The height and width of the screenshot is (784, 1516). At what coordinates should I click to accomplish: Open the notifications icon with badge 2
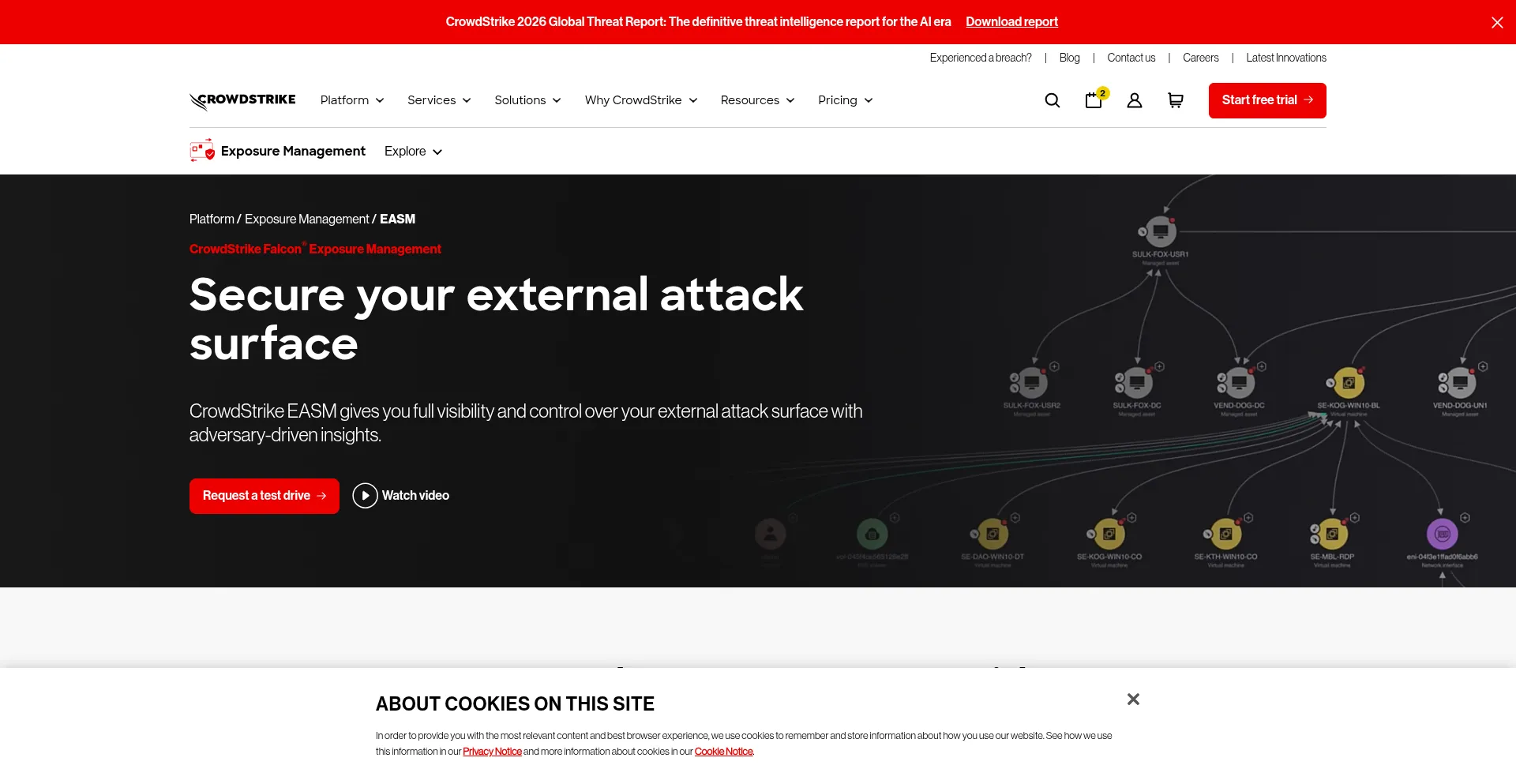[x=1096, y=99]
